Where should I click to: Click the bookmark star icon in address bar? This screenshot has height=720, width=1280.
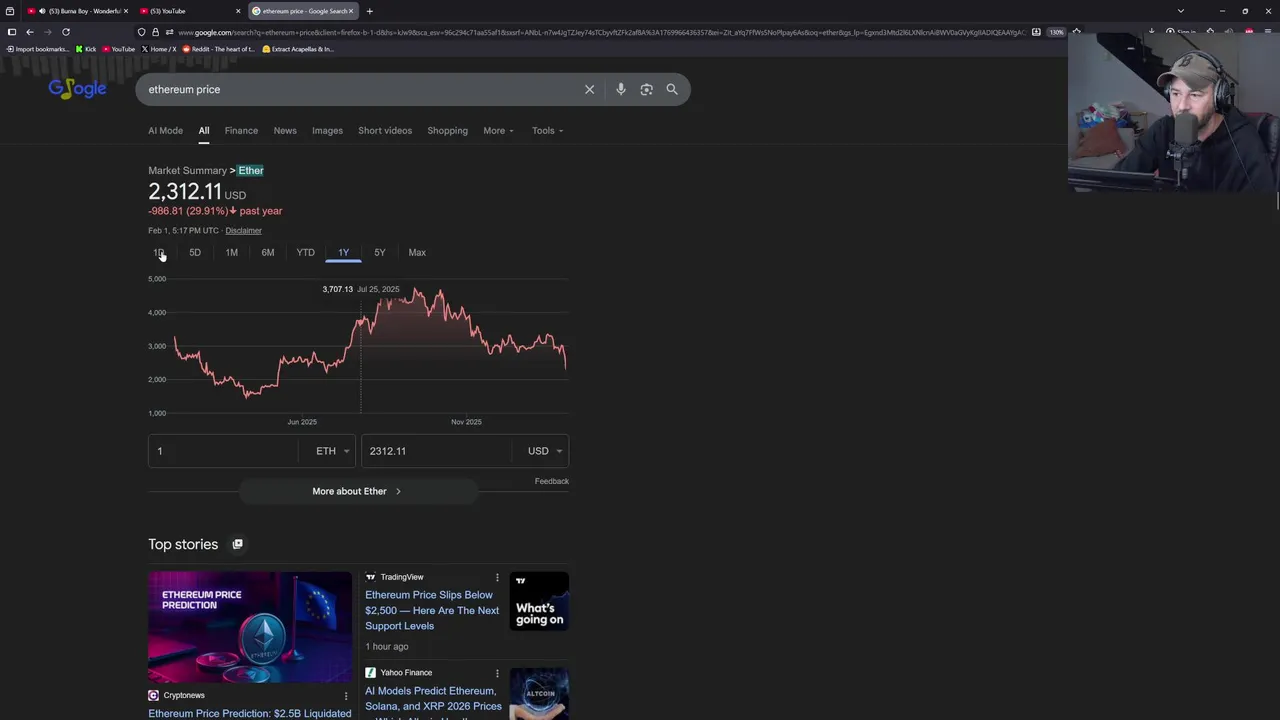point(1076,32)
